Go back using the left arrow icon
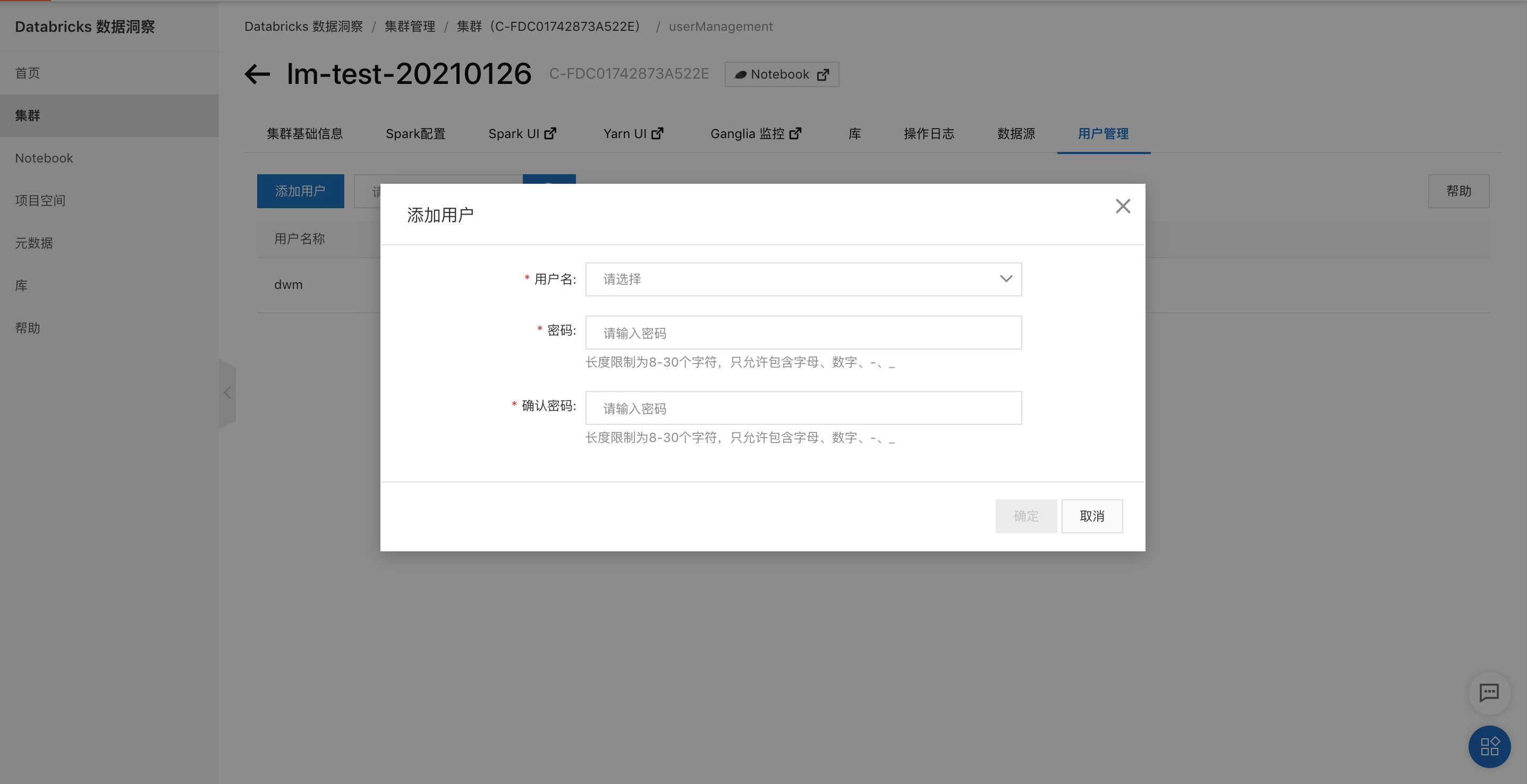1527x784 pixels. coord(257,74)
